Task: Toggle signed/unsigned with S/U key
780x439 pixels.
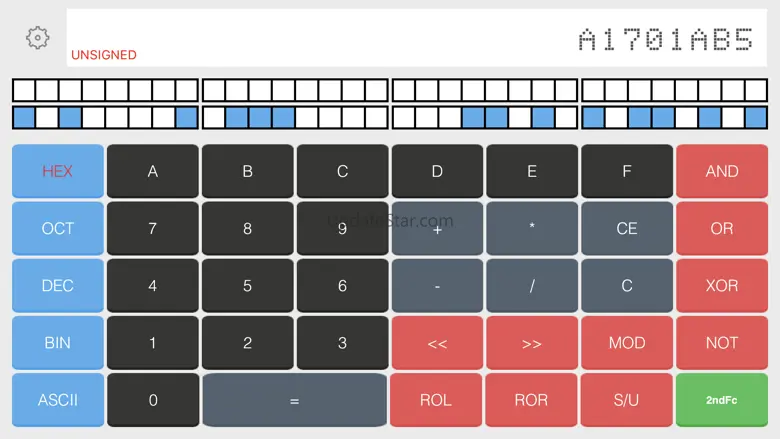Action: (626, 400)
